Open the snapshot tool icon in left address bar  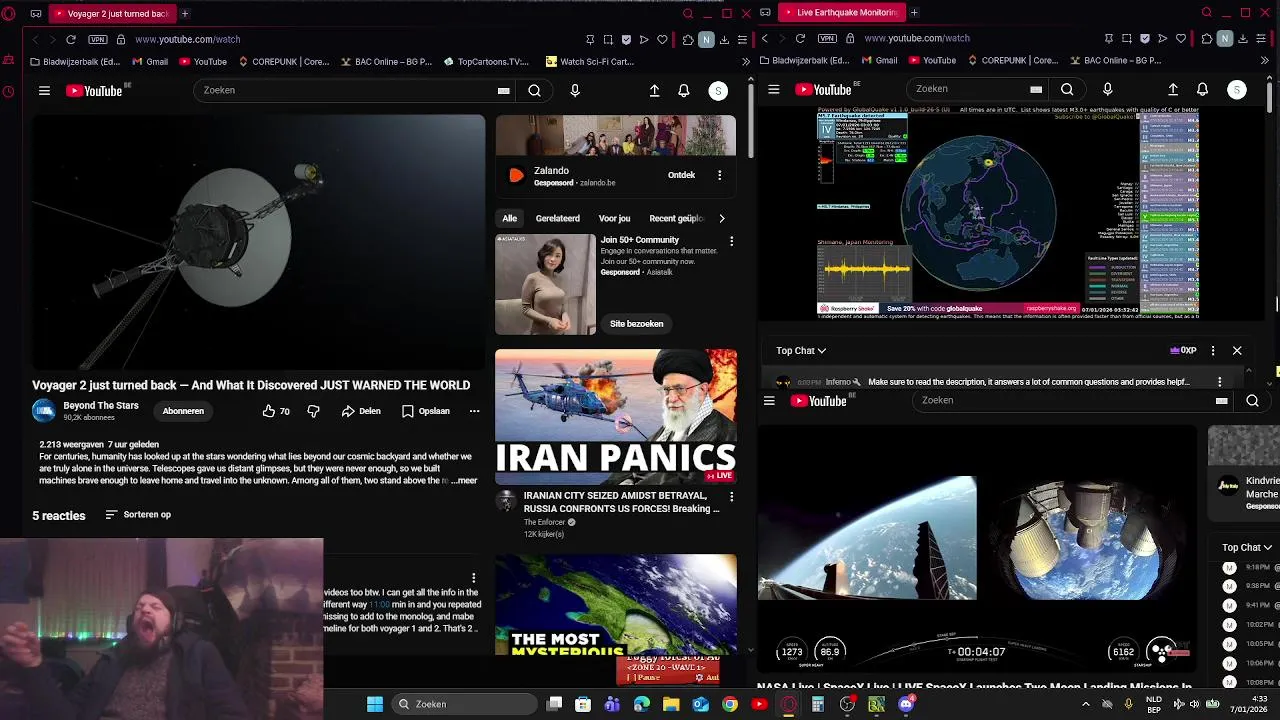[x=608, y=39]
